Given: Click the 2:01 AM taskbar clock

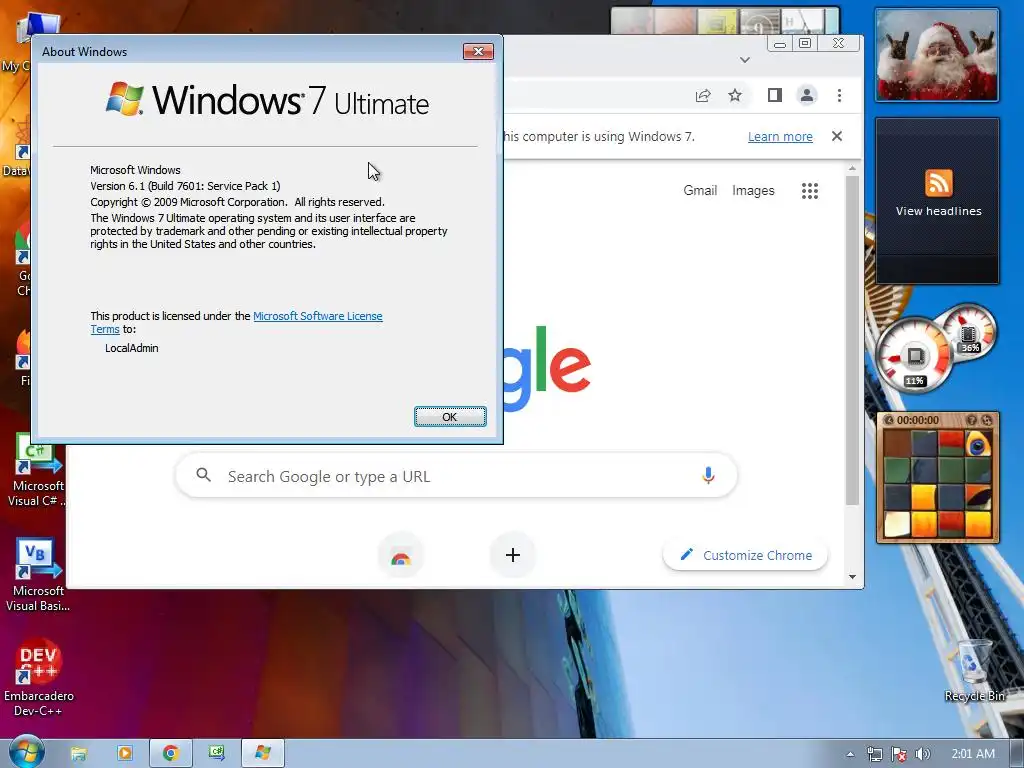Looking at the screenshot, I should 973,754.
